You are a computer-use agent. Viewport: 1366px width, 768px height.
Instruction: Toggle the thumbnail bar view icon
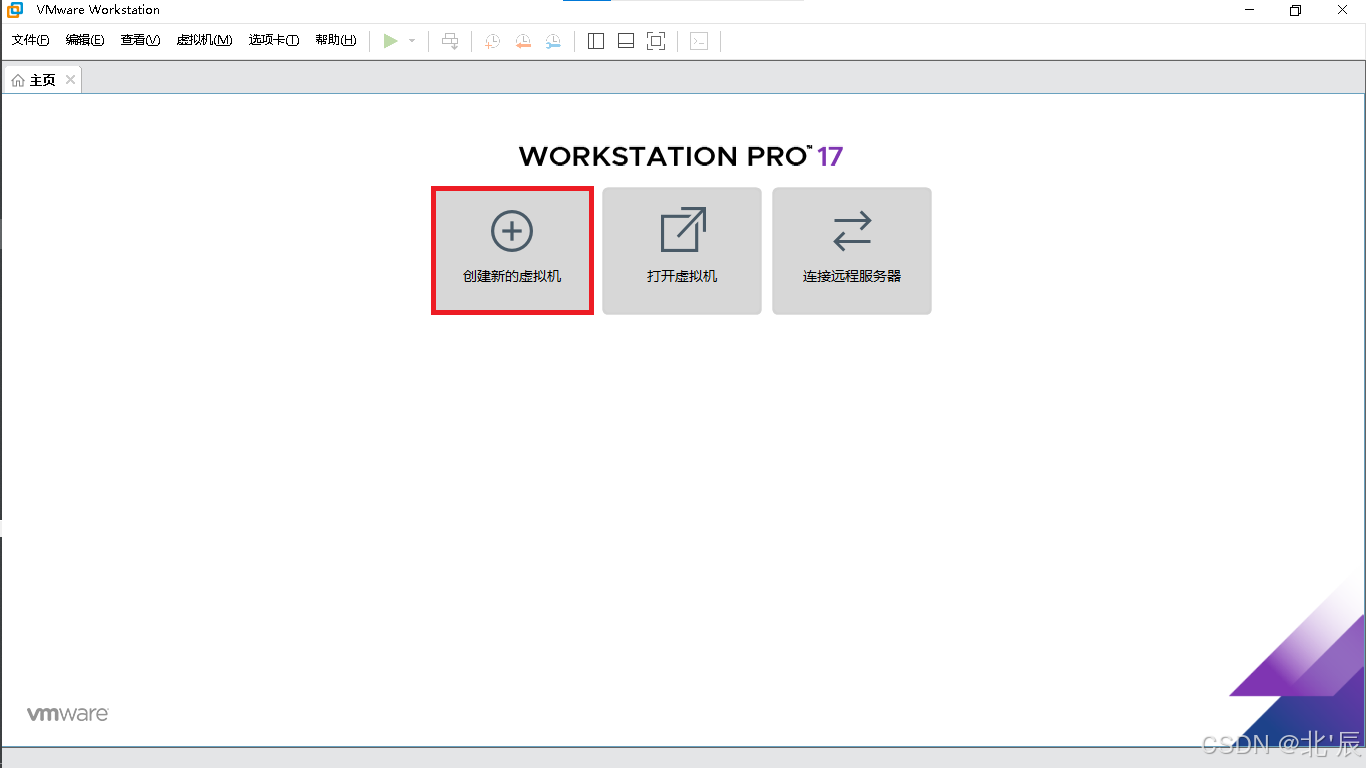(x=626, y=41)
